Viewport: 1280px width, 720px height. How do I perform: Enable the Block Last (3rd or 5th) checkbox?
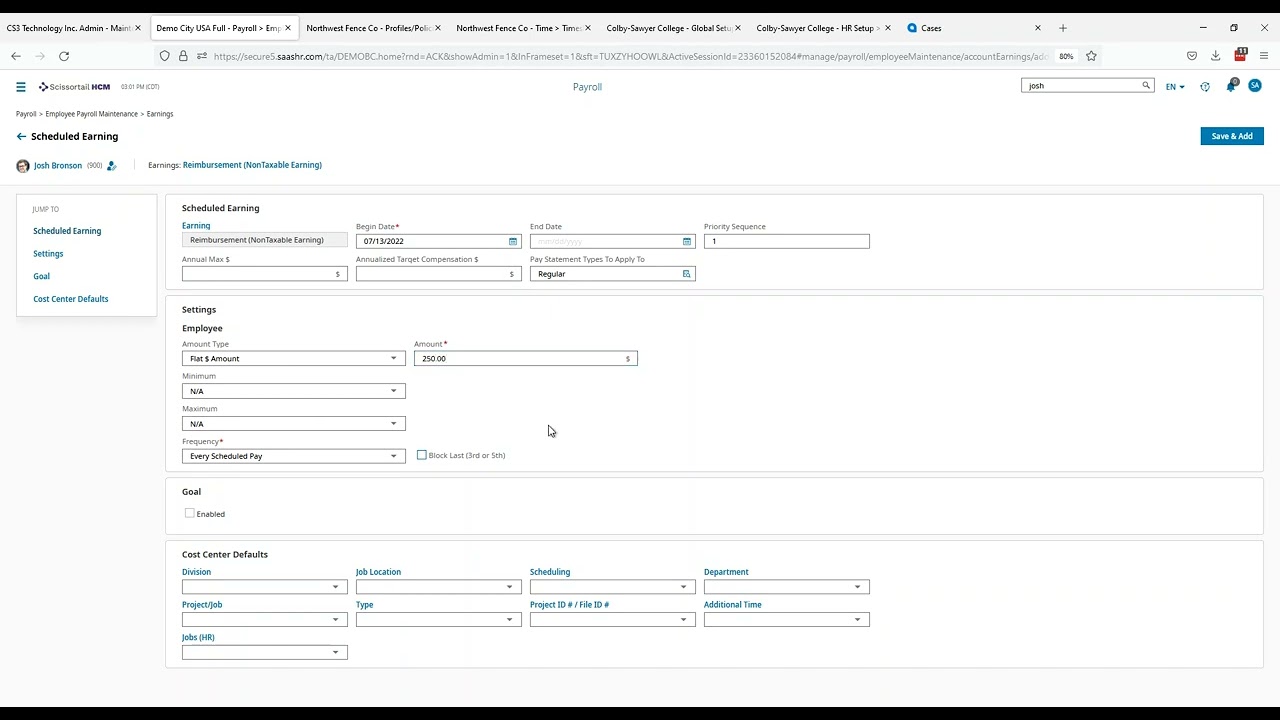tap(422, 455)
